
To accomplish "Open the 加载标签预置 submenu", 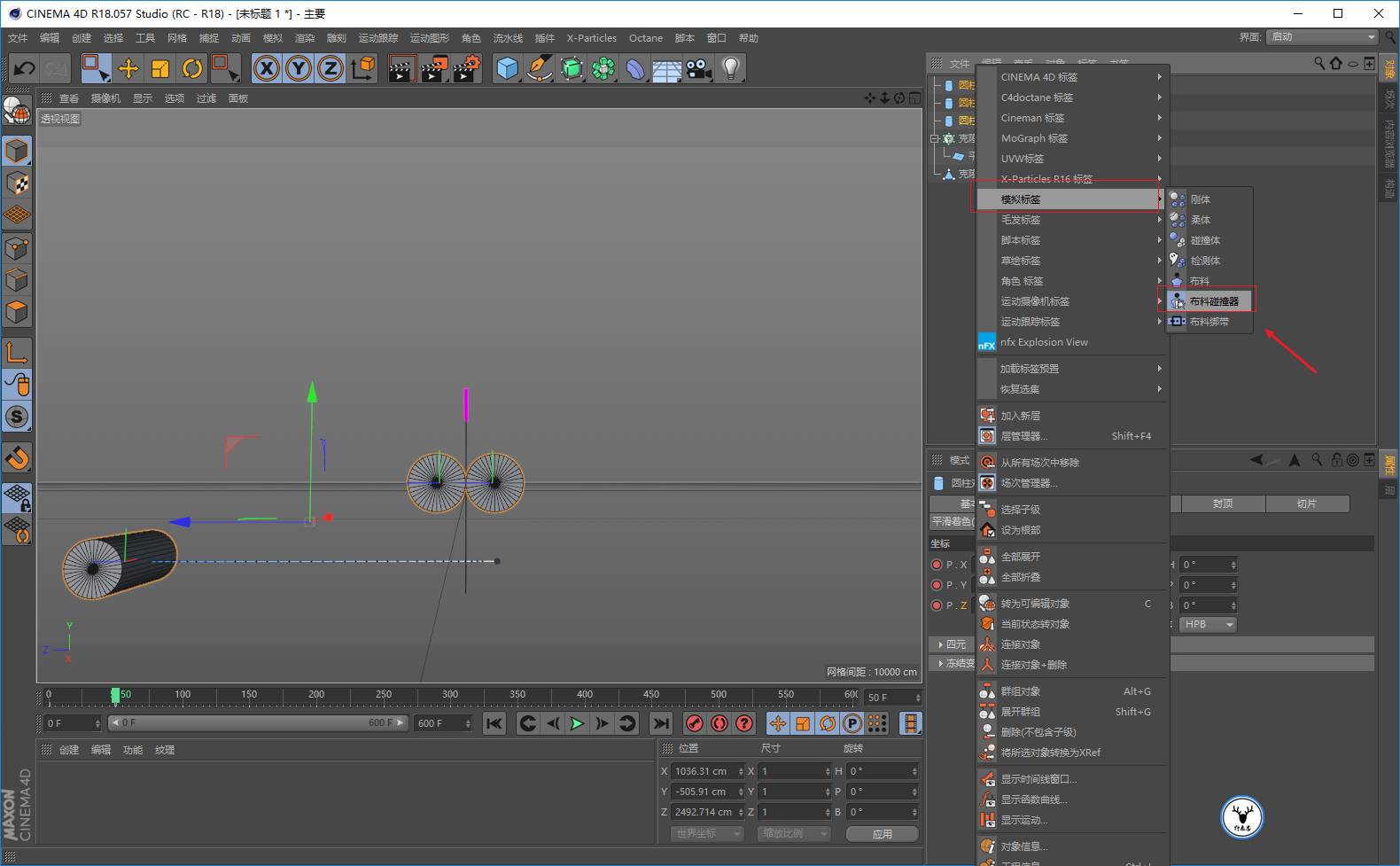I will pos(1071,369).
